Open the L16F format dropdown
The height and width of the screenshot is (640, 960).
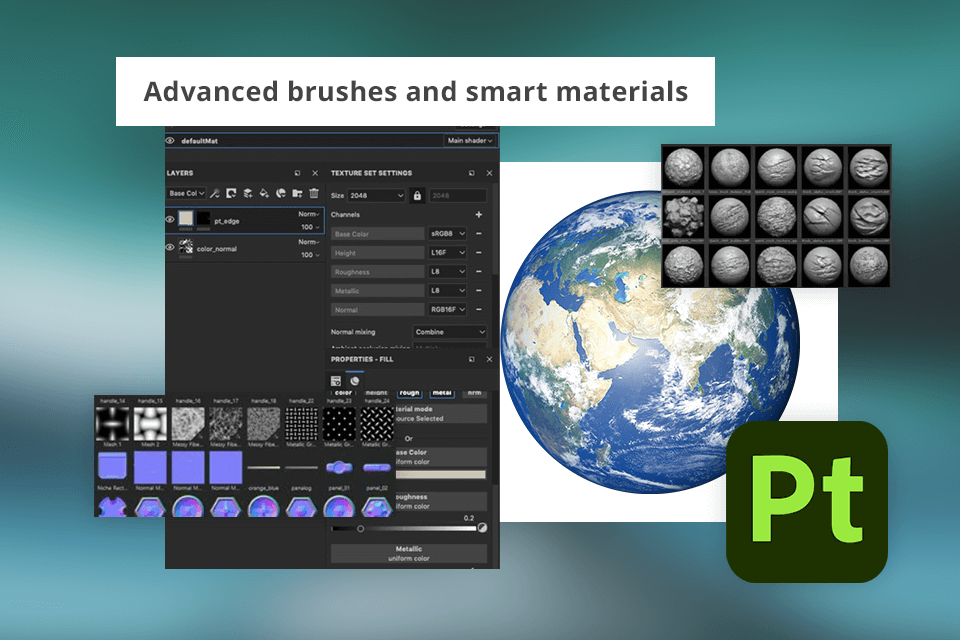pos(448,252)
